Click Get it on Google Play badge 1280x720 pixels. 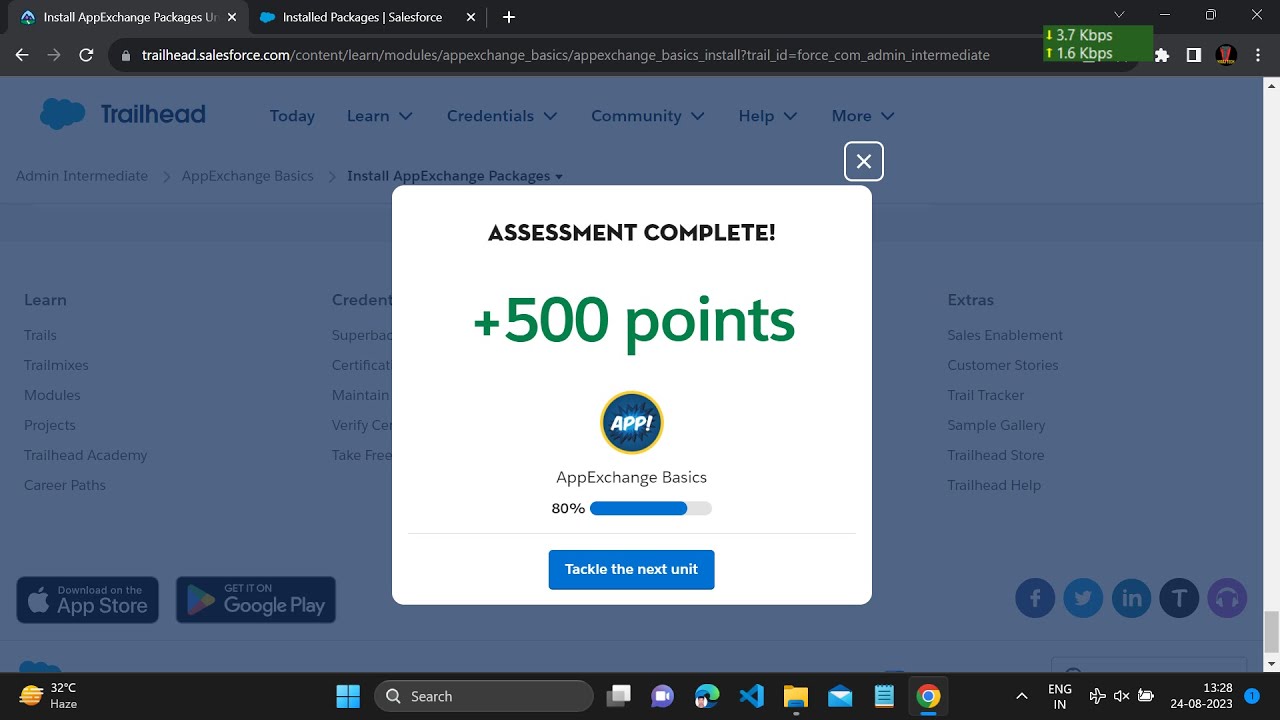[x=256, y=600]
